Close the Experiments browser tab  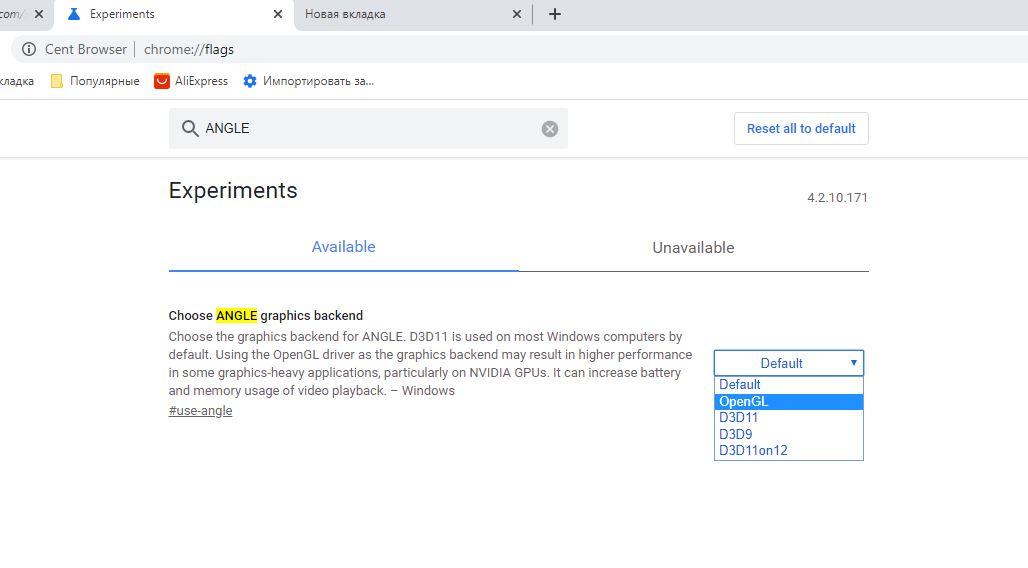(x=275, y=14)
